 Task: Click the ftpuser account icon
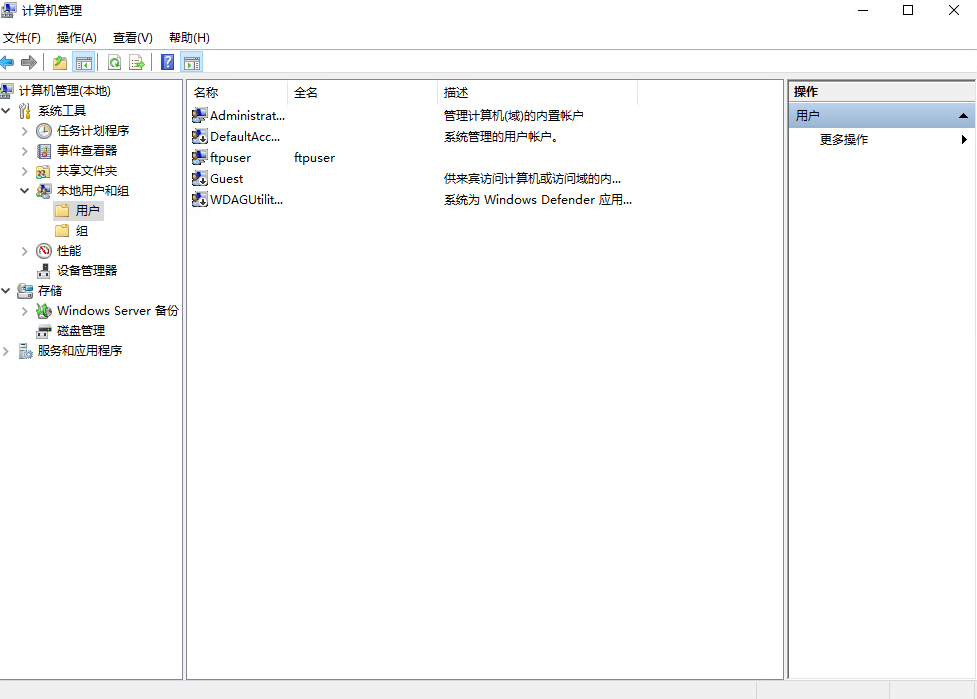[x=199, y=158]
